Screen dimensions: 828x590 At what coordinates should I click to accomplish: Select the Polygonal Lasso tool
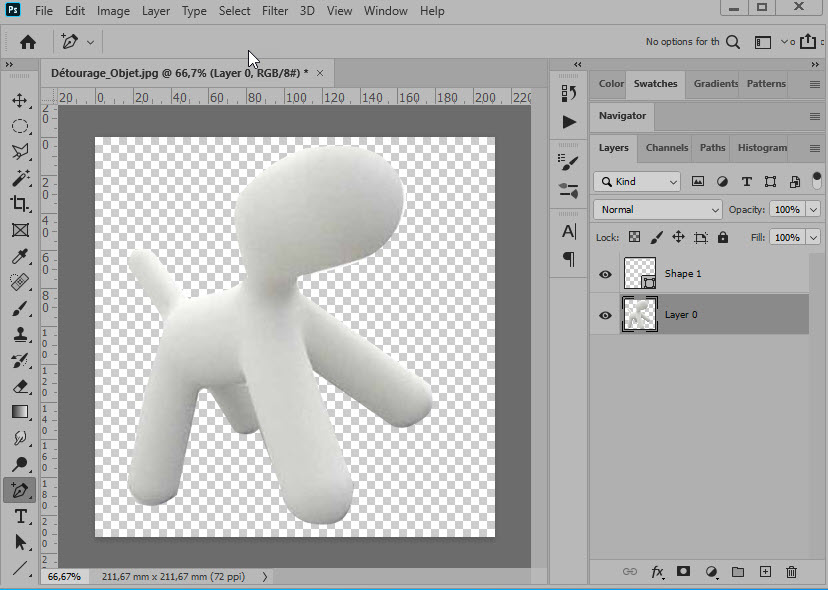(x=20, y=152)
